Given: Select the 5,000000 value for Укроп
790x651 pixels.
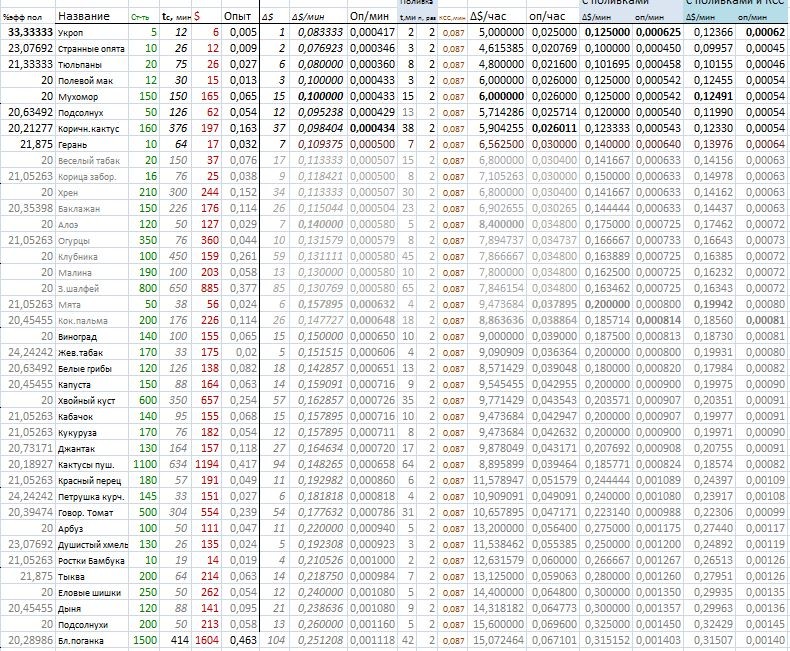Looking at the screenshot, I should pos(501,32).
